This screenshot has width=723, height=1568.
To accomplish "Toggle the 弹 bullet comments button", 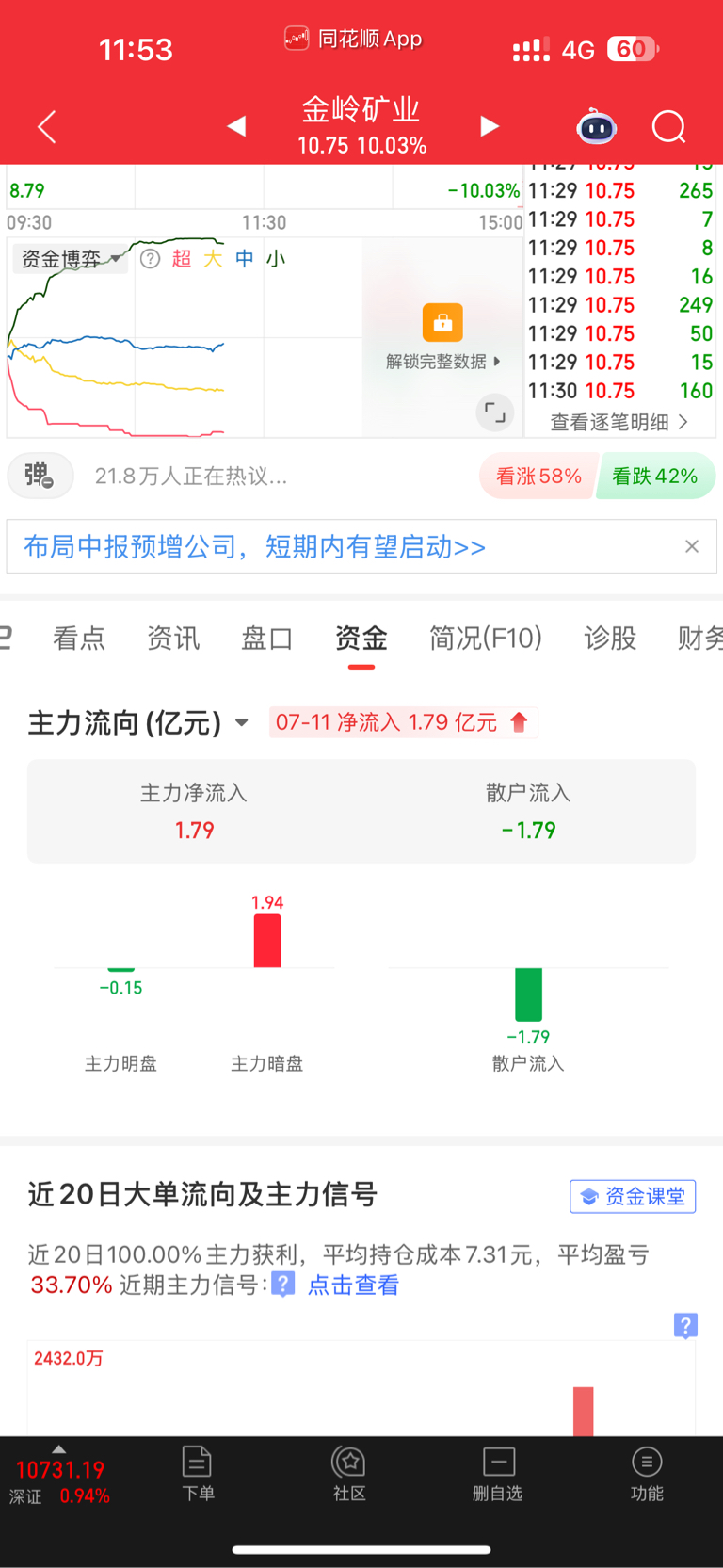I will [40, 476].
